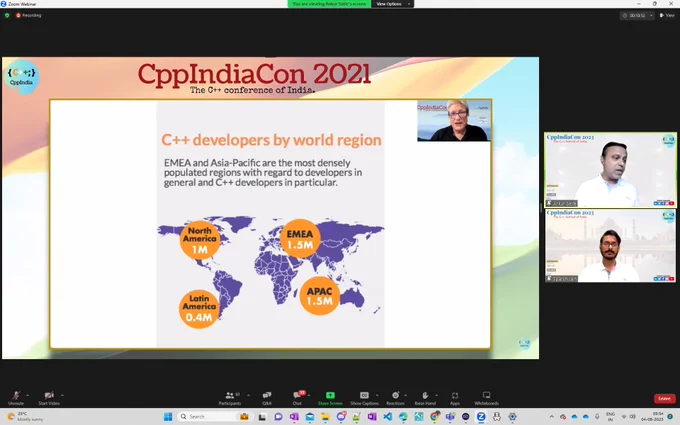680x425 pixels.
Task: Click the Raise Hand icon
Action: click(425, 397)
